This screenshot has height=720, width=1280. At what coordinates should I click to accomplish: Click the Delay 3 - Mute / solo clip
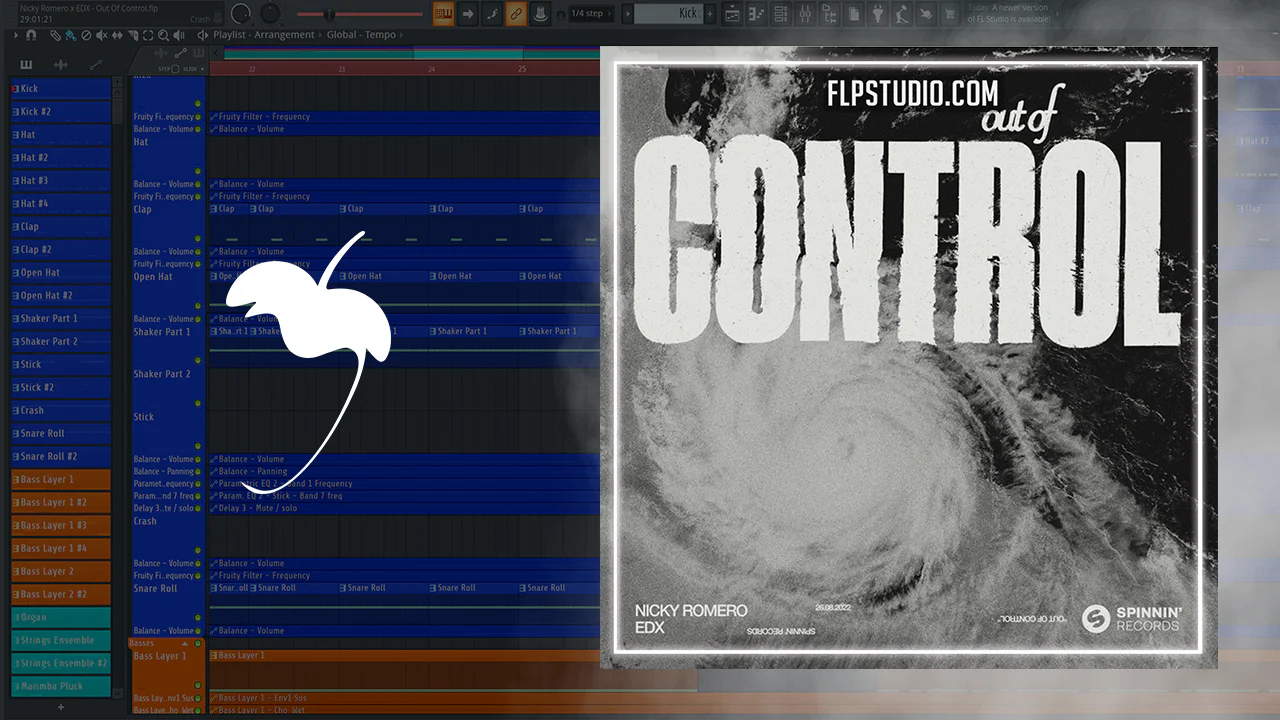click(x=405, y=508)
